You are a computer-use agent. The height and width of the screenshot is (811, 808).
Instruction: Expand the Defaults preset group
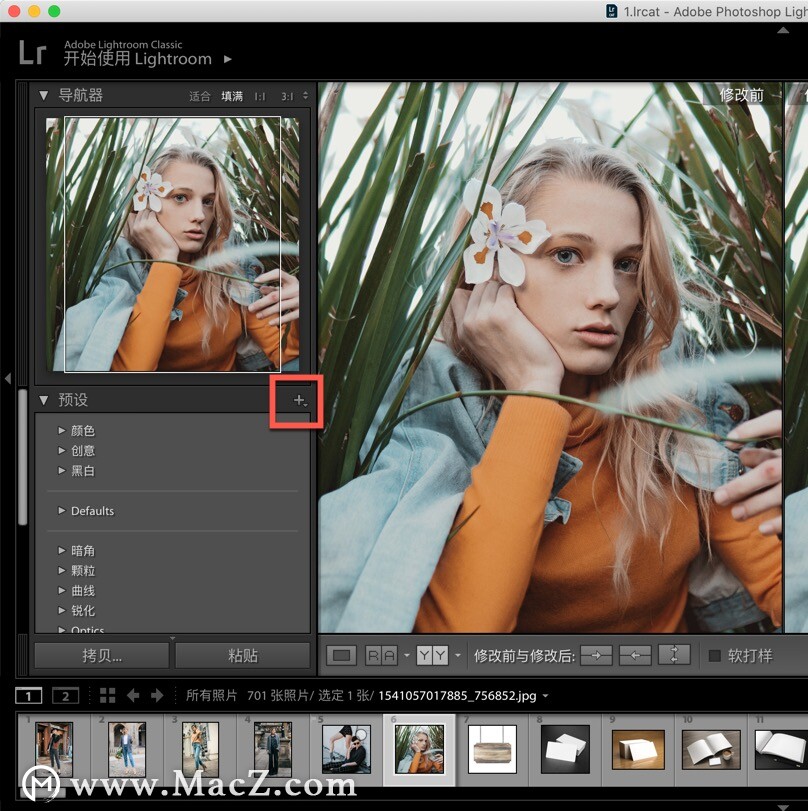pos(62,511)
